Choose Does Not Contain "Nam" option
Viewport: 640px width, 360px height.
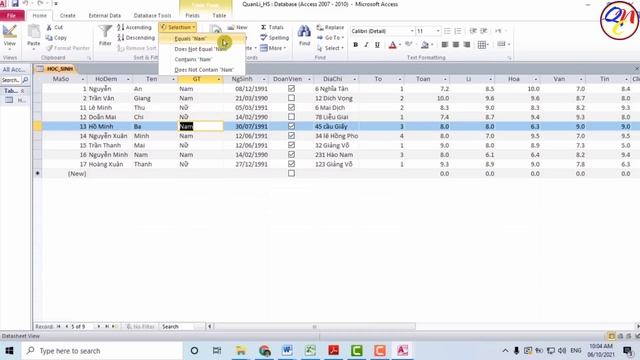pos(202,70)
